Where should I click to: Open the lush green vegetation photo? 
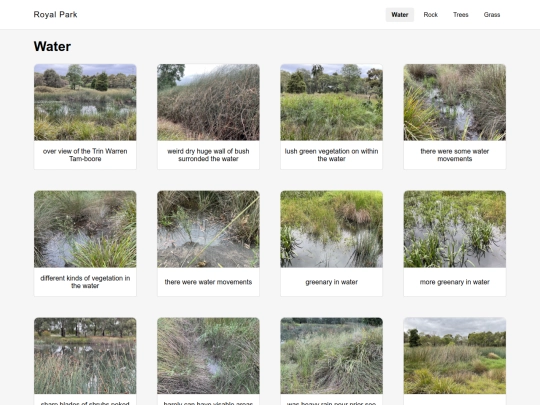click(331, 102)
